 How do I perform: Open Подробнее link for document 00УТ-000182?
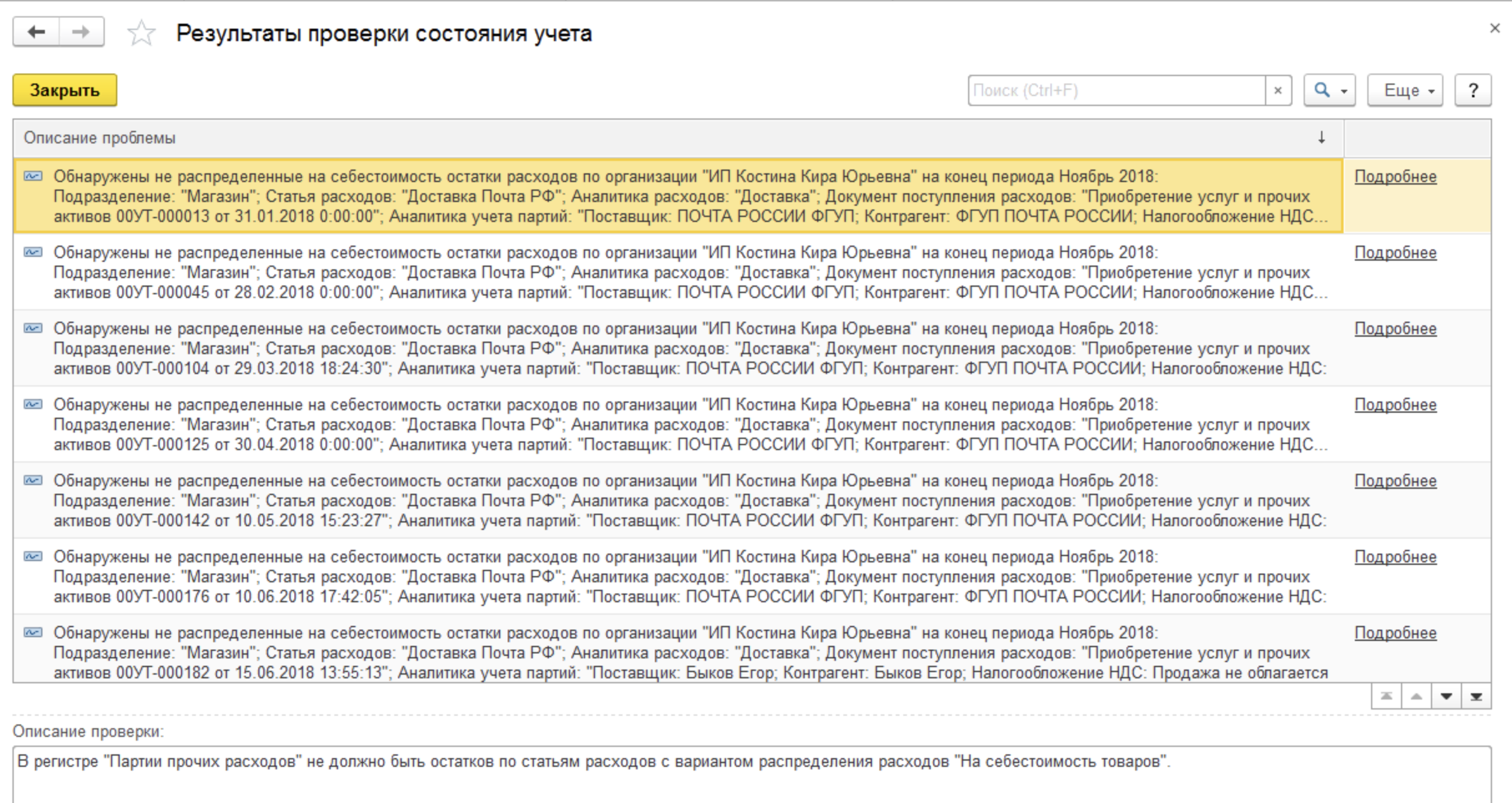(x=1395, y=633)
